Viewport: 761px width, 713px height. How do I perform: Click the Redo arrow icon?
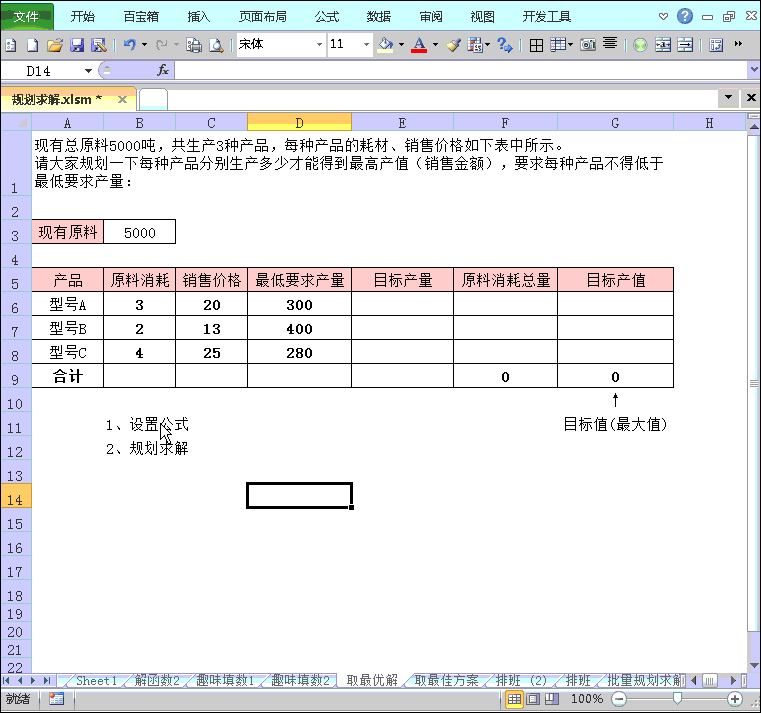[x=161, y=45]
